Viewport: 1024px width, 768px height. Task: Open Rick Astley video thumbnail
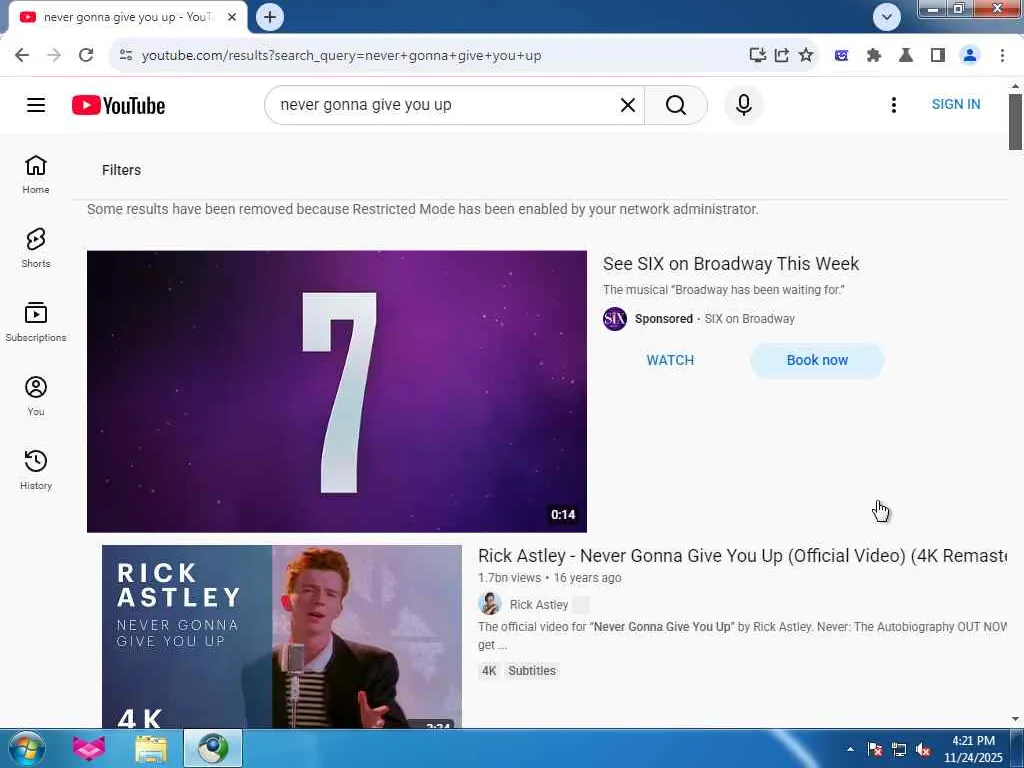pos(282,637)
